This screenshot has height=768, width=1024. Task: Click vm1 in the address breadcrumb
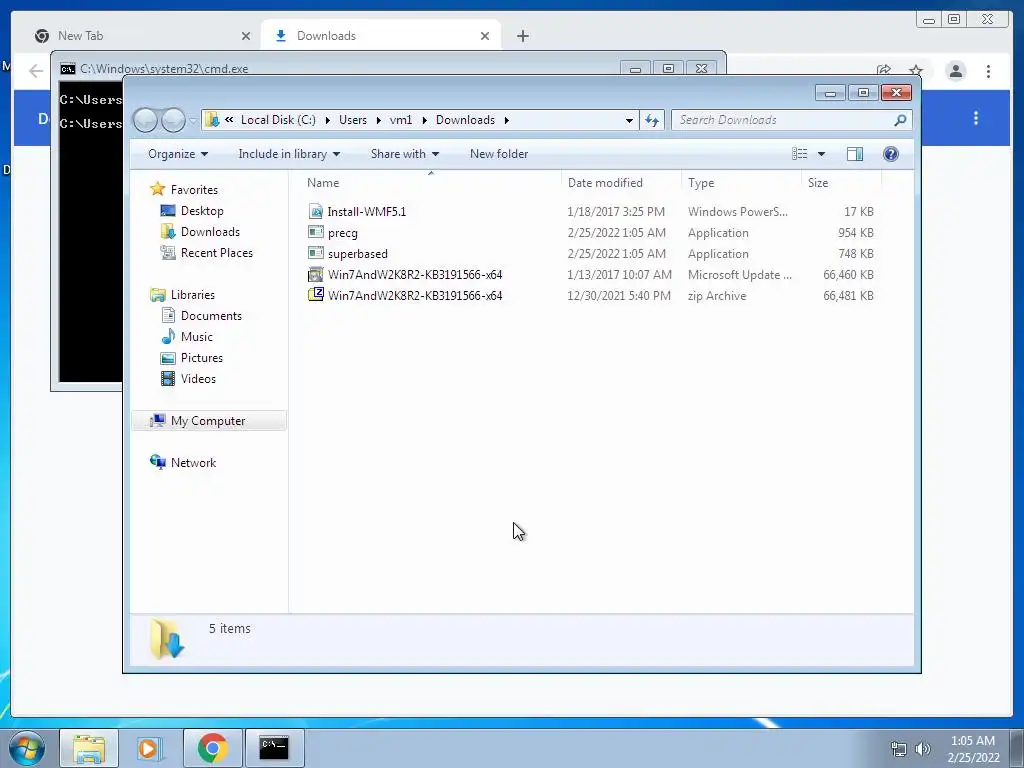click(x=401, y=120)
